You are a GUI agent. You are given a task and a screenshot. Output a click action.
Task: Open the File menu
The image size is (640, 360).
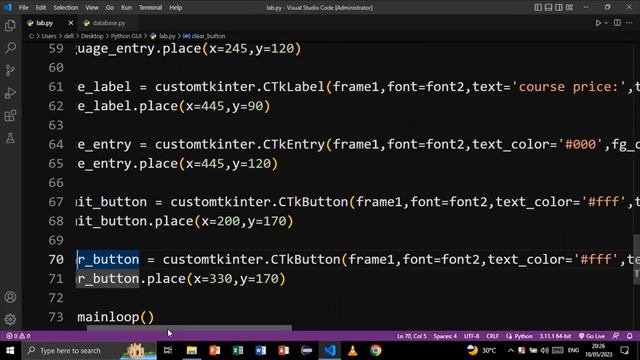(24, 7)
